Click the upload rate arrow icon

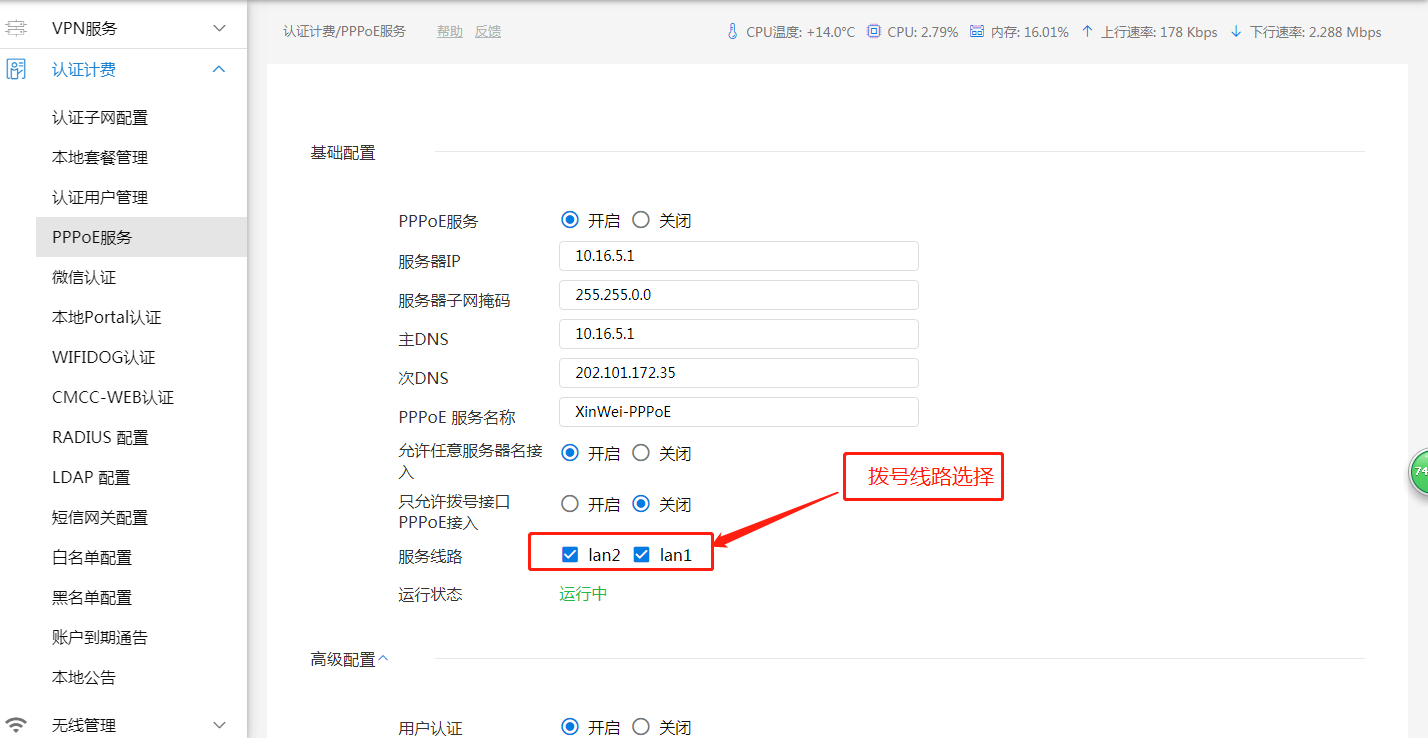tap(1087, 32)
